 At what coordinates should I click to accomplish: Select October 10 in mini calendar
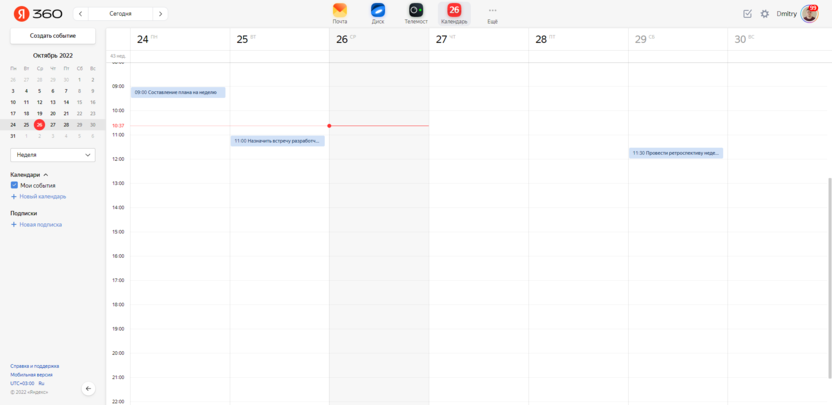coord(13,102)
